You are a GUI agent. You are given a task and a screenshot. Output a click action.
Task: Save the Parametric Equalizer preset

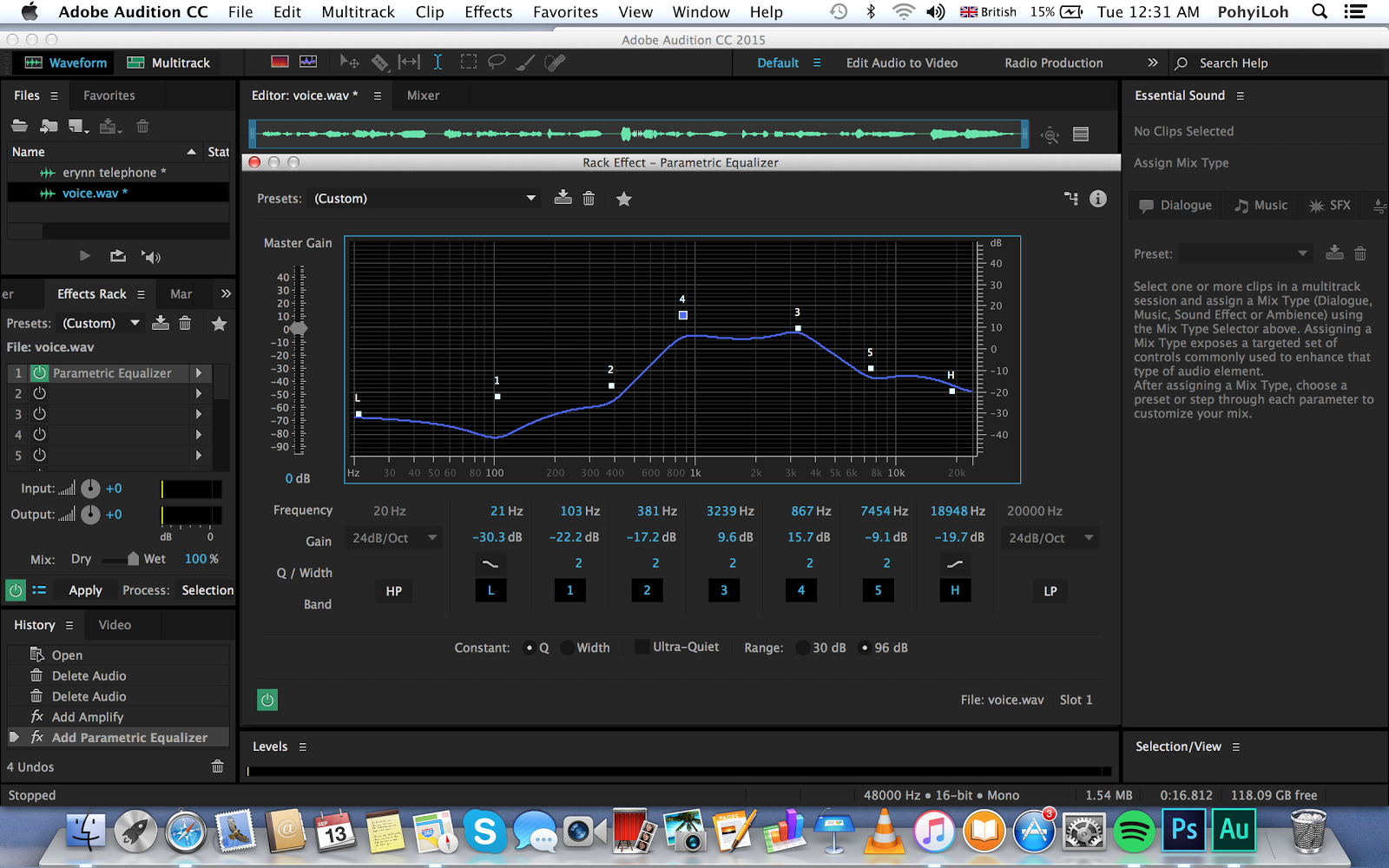[x=563, y=198]
